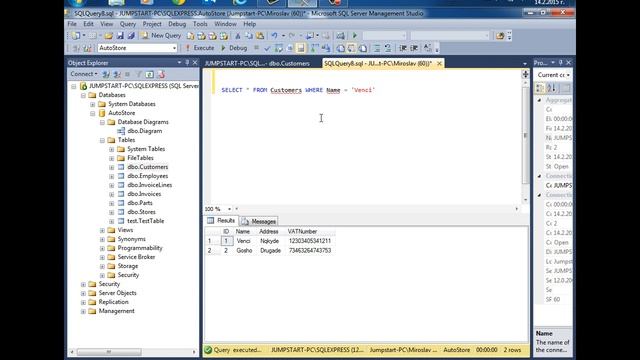Click the New Query toolbar button

coord(161,36)
